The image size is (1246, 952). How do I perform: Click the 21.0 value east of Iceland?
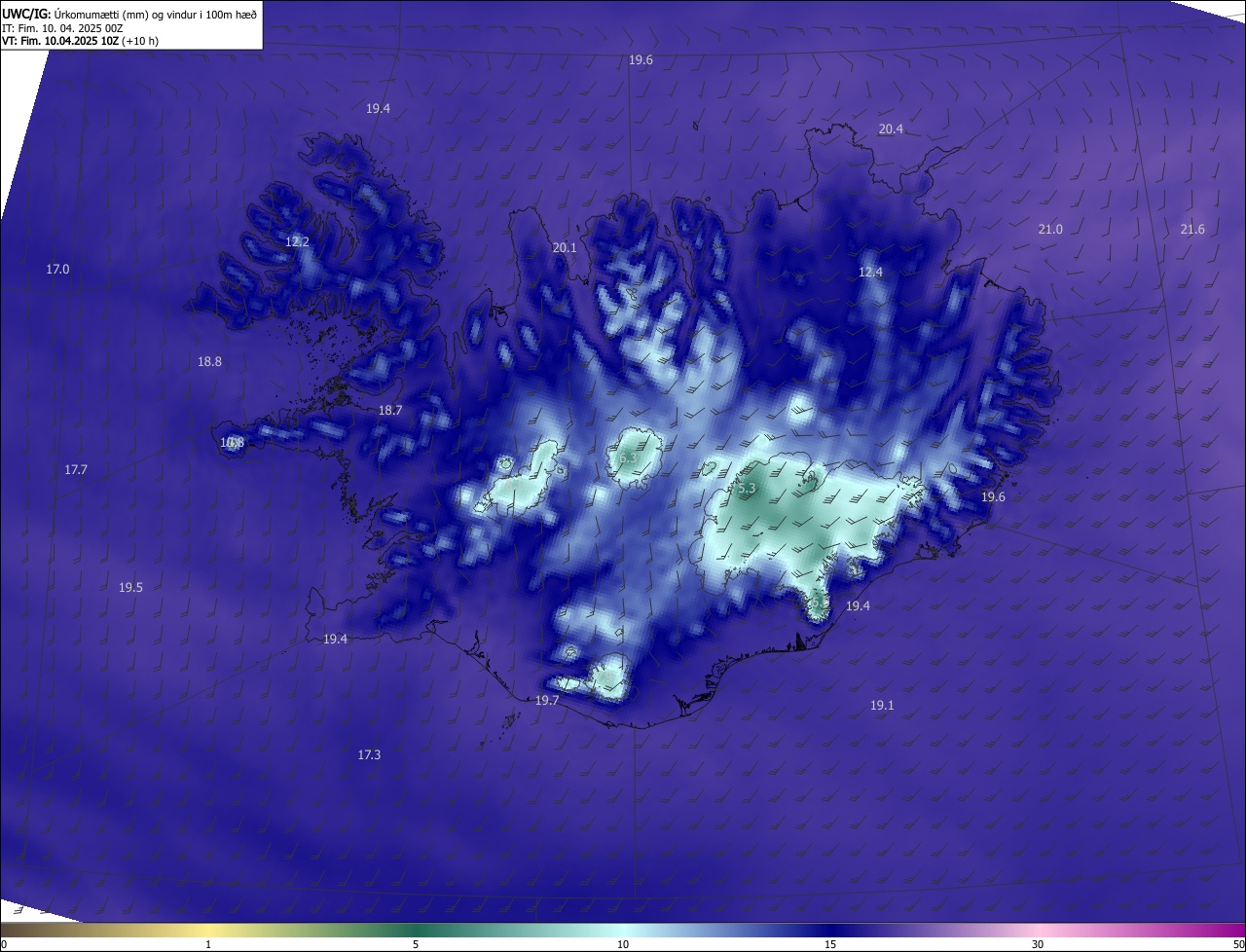click(x=1050, y=230)
